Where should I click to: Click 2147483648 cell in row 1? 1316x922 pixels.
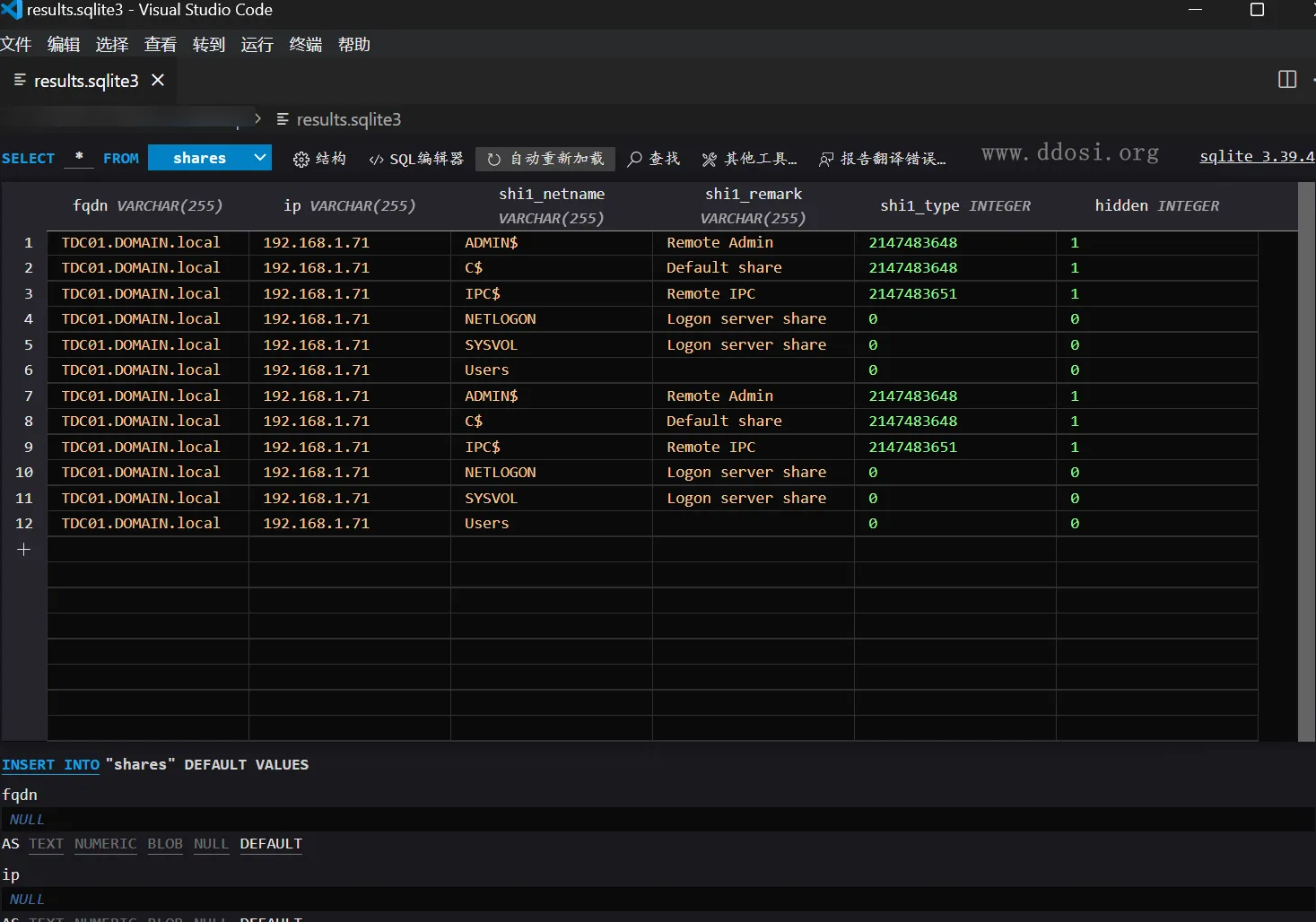pyautogui.click(x=955, y=242)
